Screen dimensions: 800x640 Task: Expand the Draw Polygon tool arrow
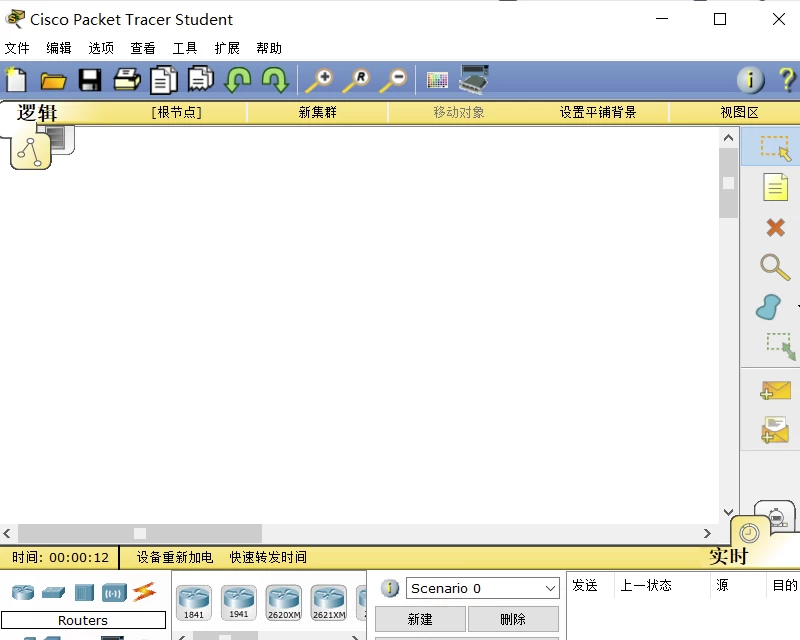(x=797, y=306)
